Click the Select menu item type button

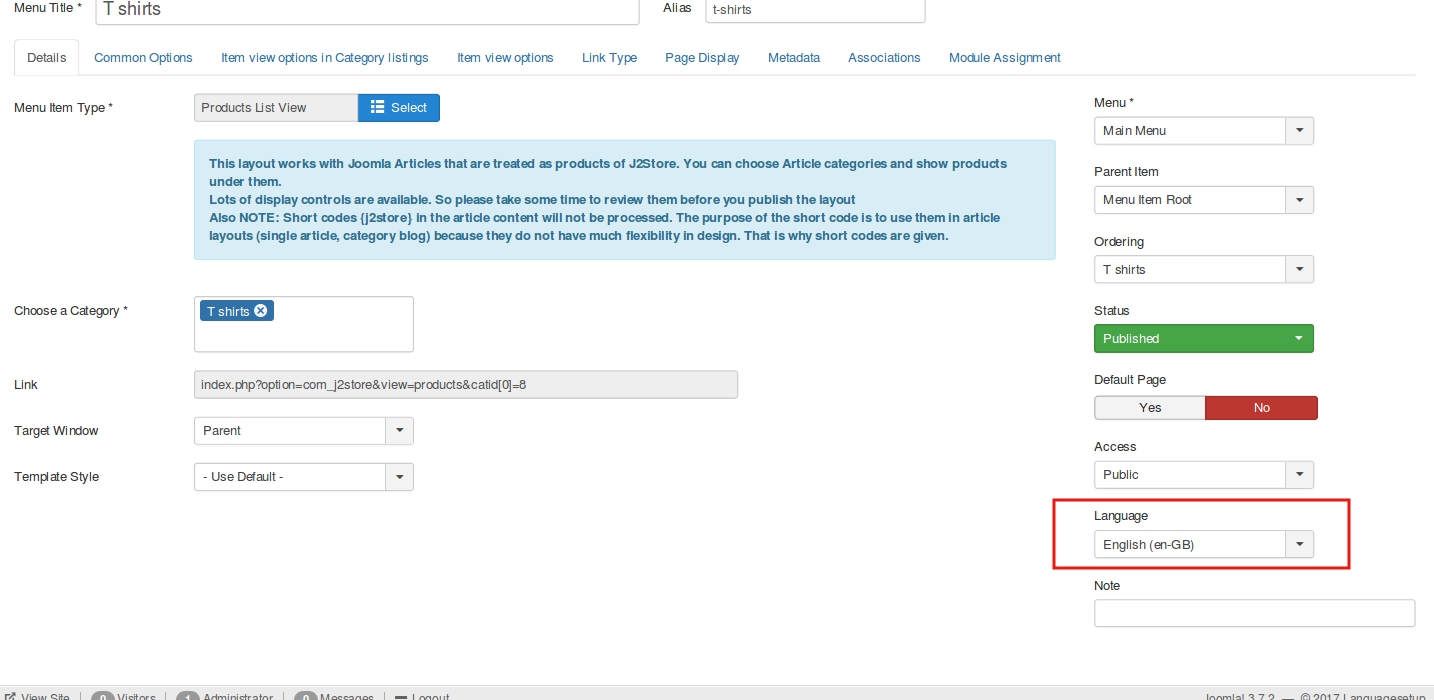(398, 108)
